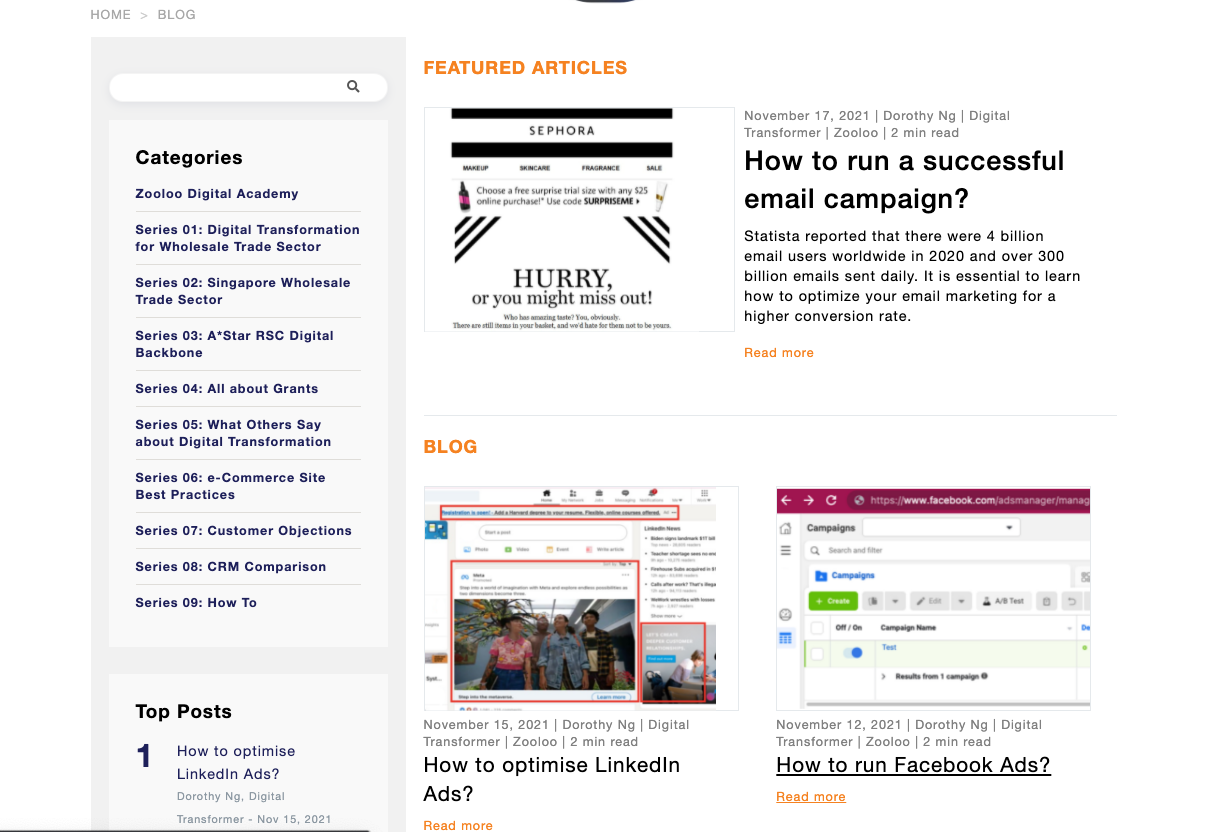Click the Top Posts heading

183,712
